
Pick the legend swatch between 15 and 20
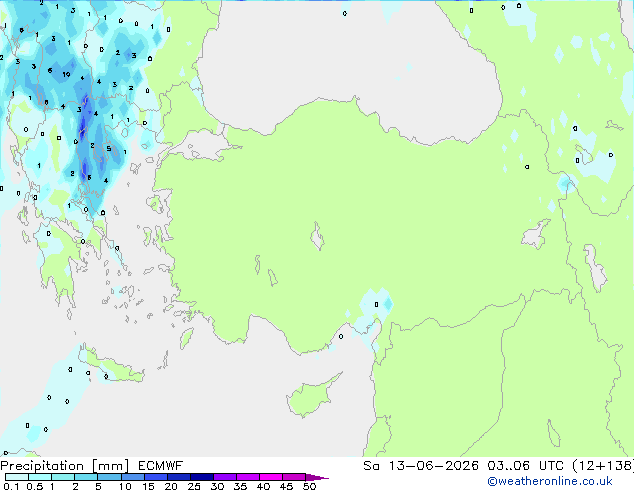coord(156,477)
